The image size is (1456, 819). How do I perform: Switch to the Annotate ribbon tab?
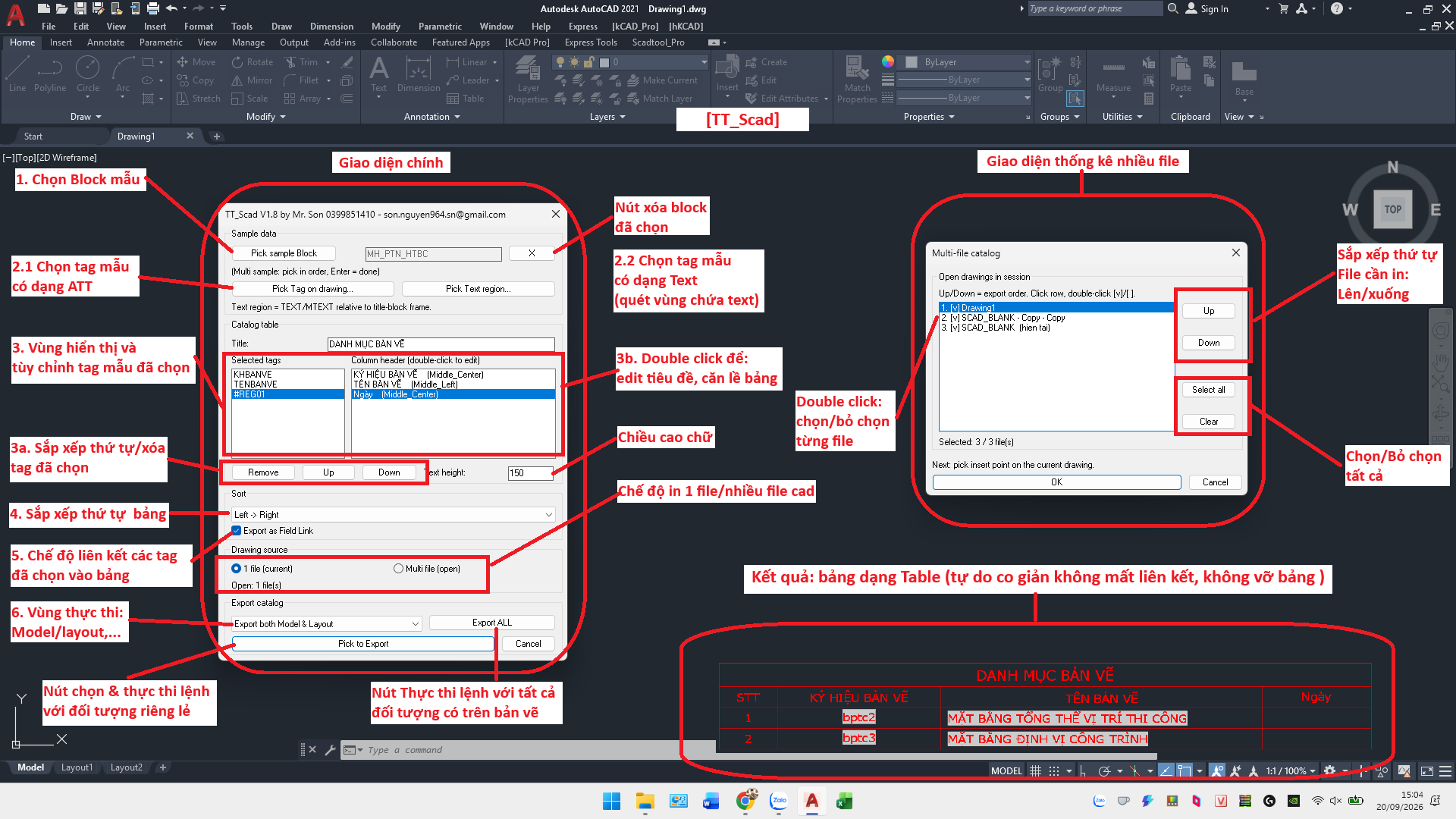[105, 42]
